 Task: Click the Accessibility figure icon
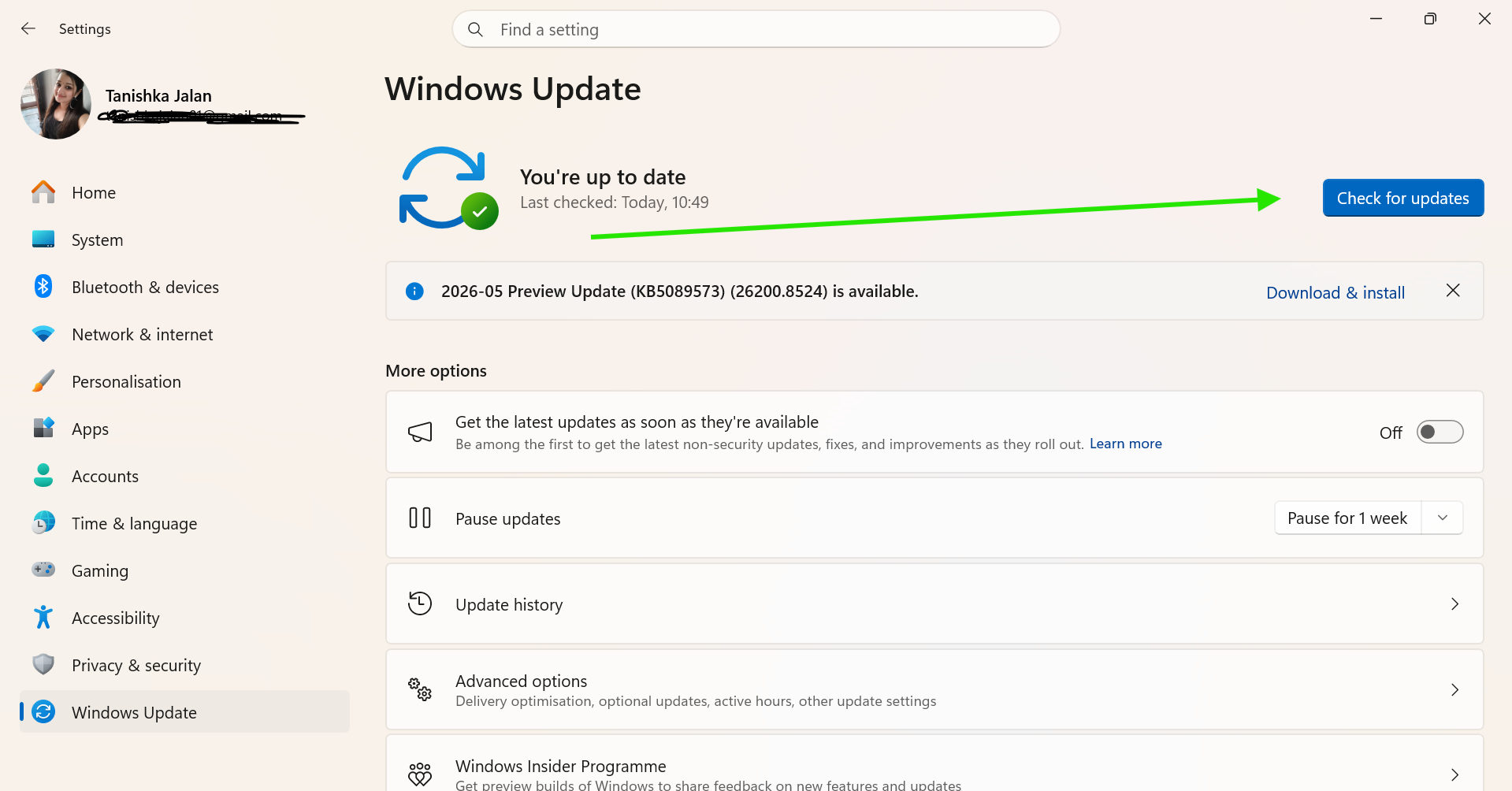coord(43,617)
